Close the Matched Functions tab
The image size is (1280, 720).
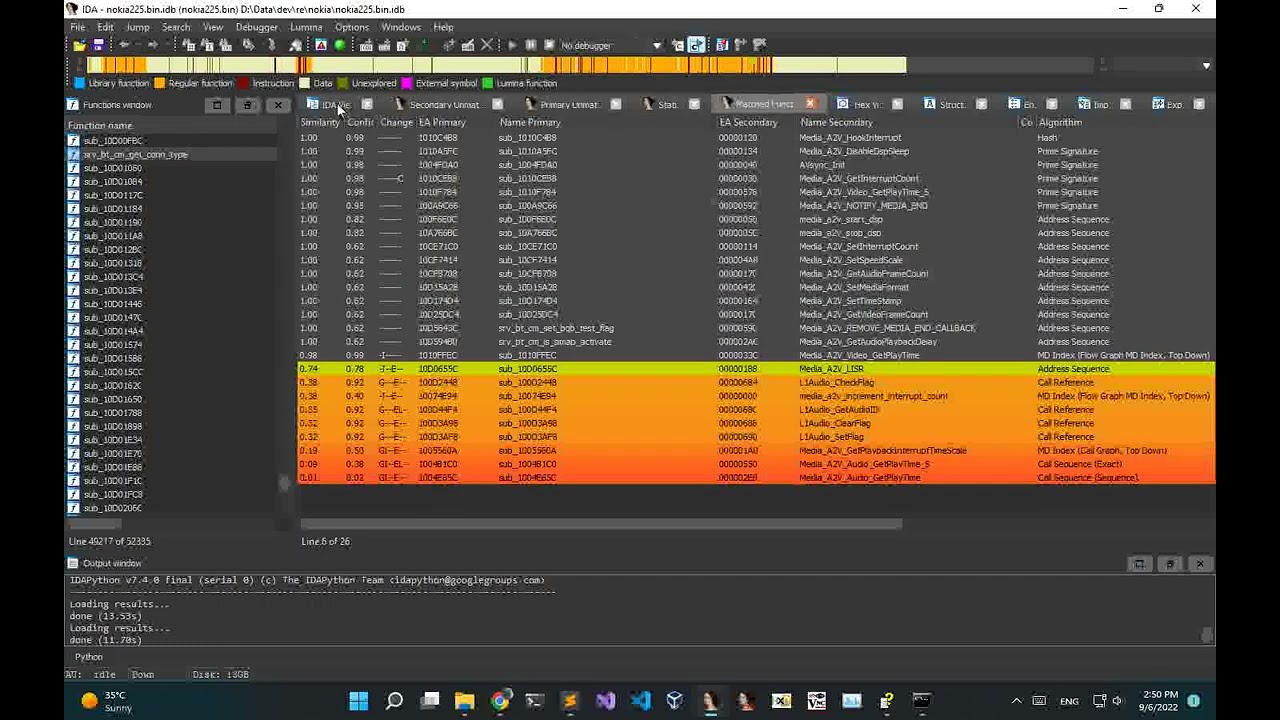tap(810, 104)
